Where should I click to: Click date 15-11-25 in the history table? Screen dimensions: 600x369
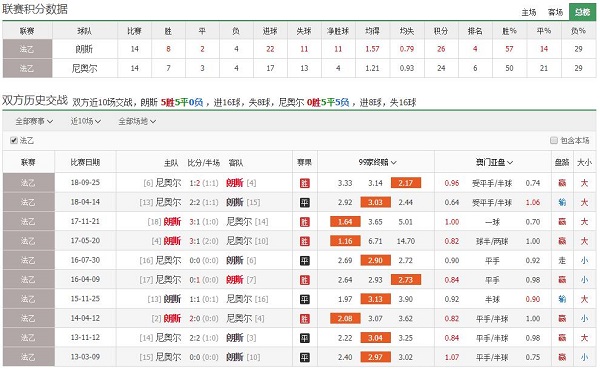tap(85, 299)
